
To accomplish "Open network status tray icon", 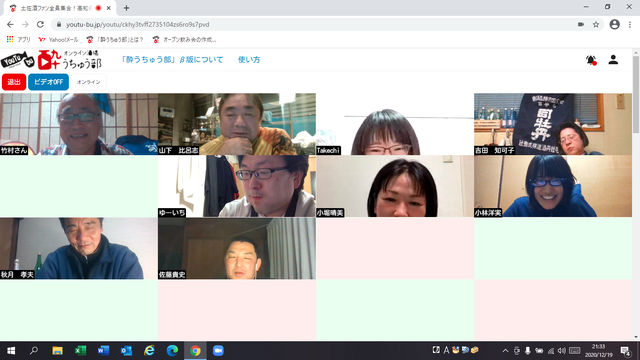I will coord(551,351).
